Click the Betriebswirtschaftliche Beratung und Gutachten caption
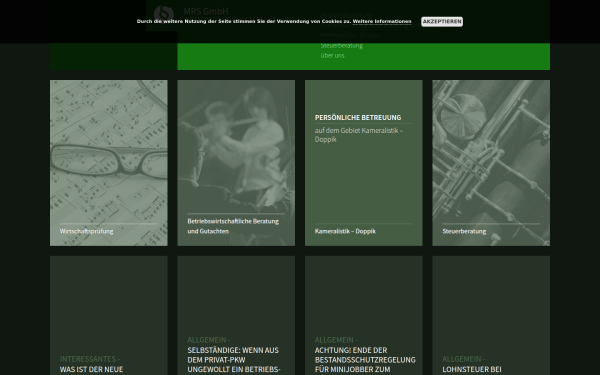600x375 pixels. click(x=233, y=226)
